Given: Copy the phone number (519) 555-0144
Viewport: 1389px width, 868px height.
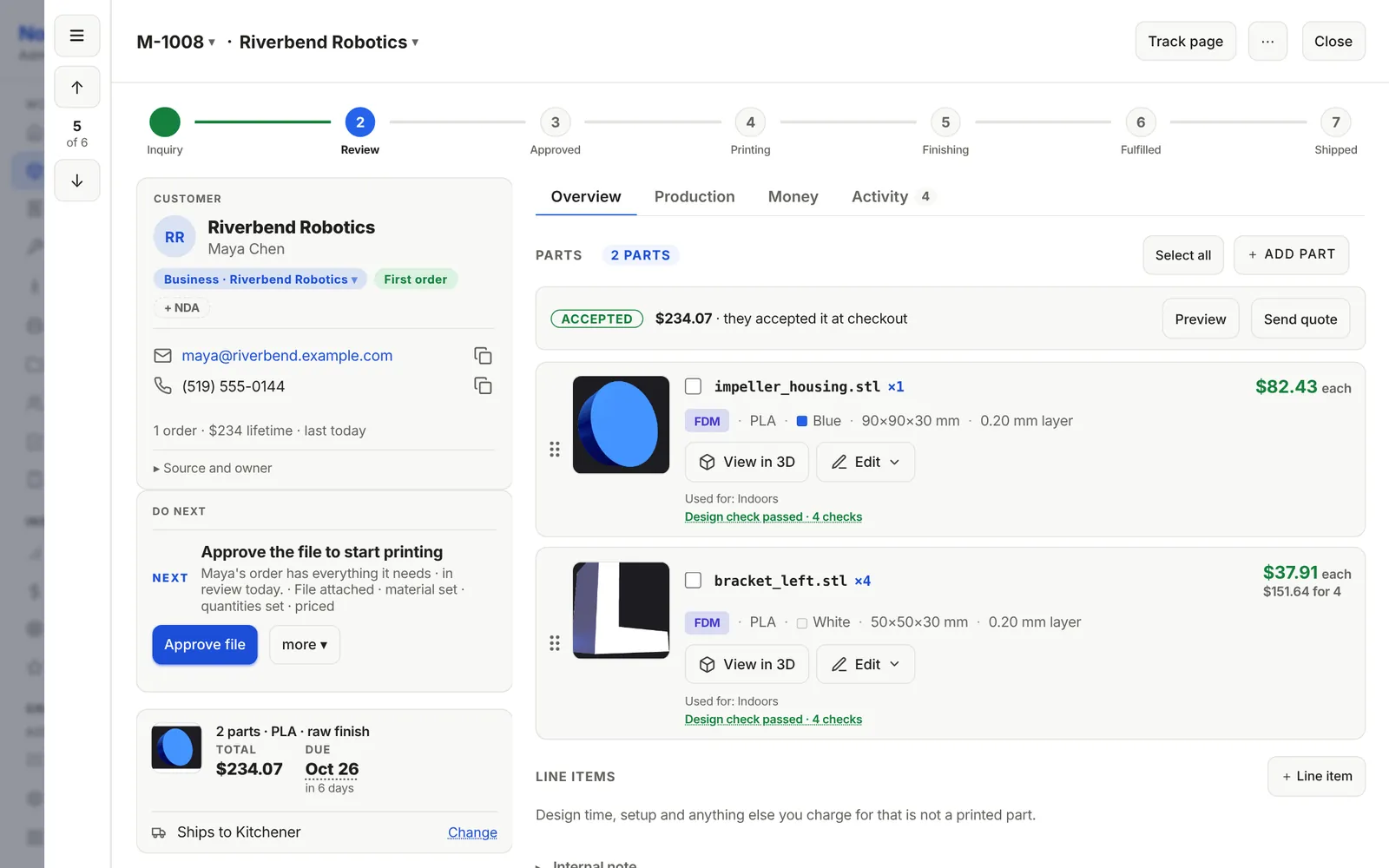Looking at the screenshot, I should pos(483,385).
